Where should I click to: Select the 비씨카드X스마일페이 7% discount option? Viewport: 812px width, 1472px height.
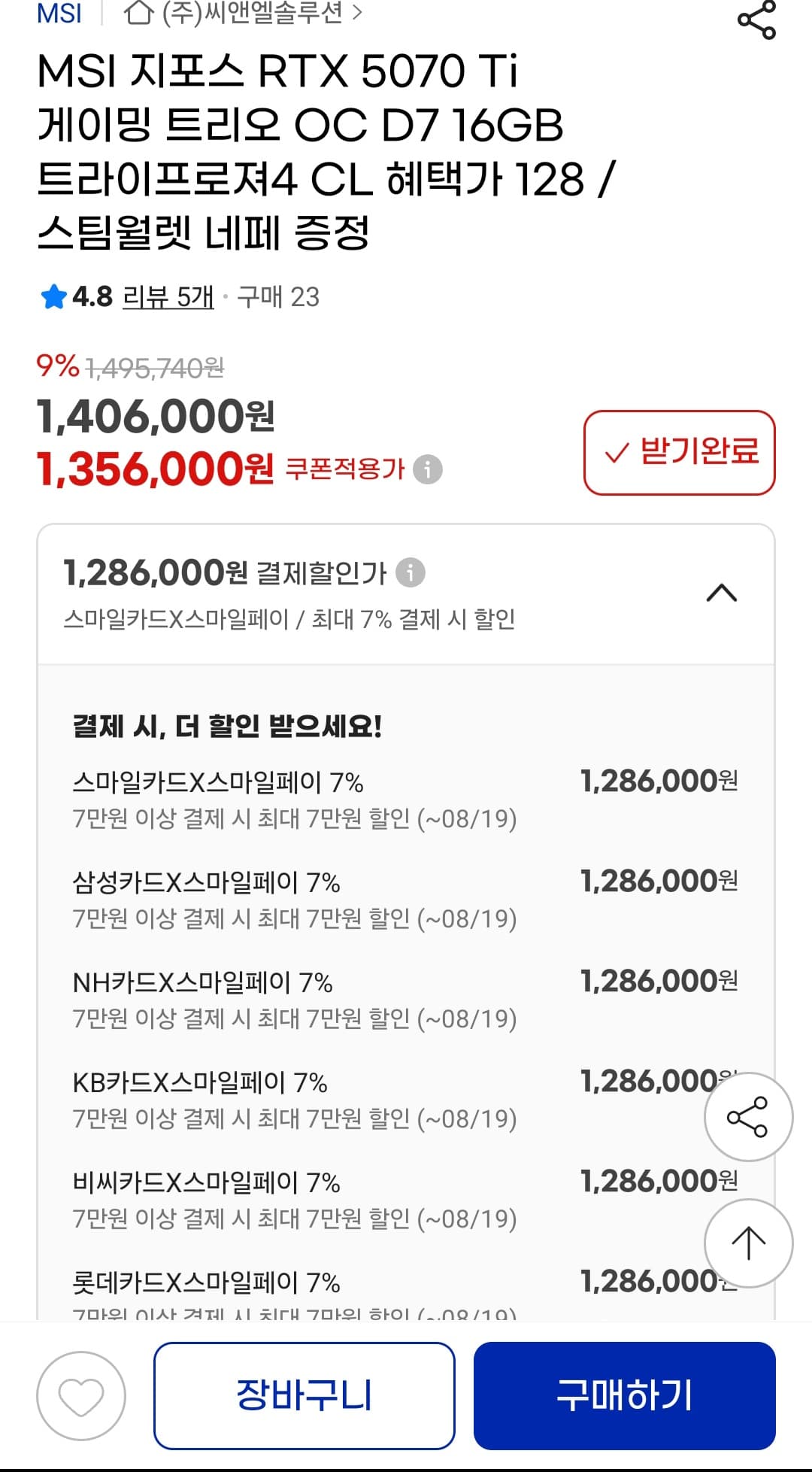click(x=207, y=1182)
